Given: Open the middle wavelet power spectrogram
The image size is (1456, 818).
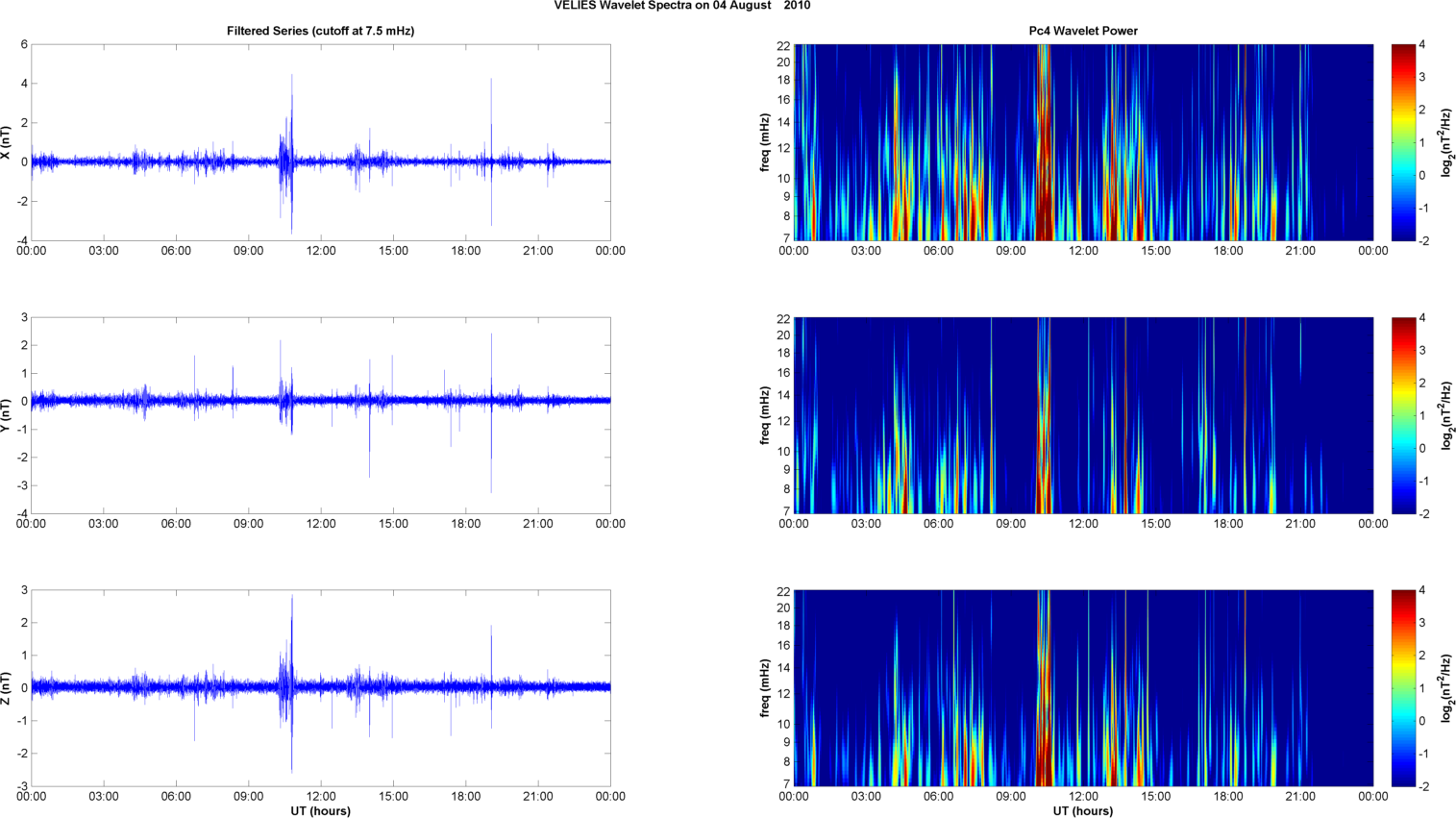Looking at the screenshot, I should click(1083, 415).
